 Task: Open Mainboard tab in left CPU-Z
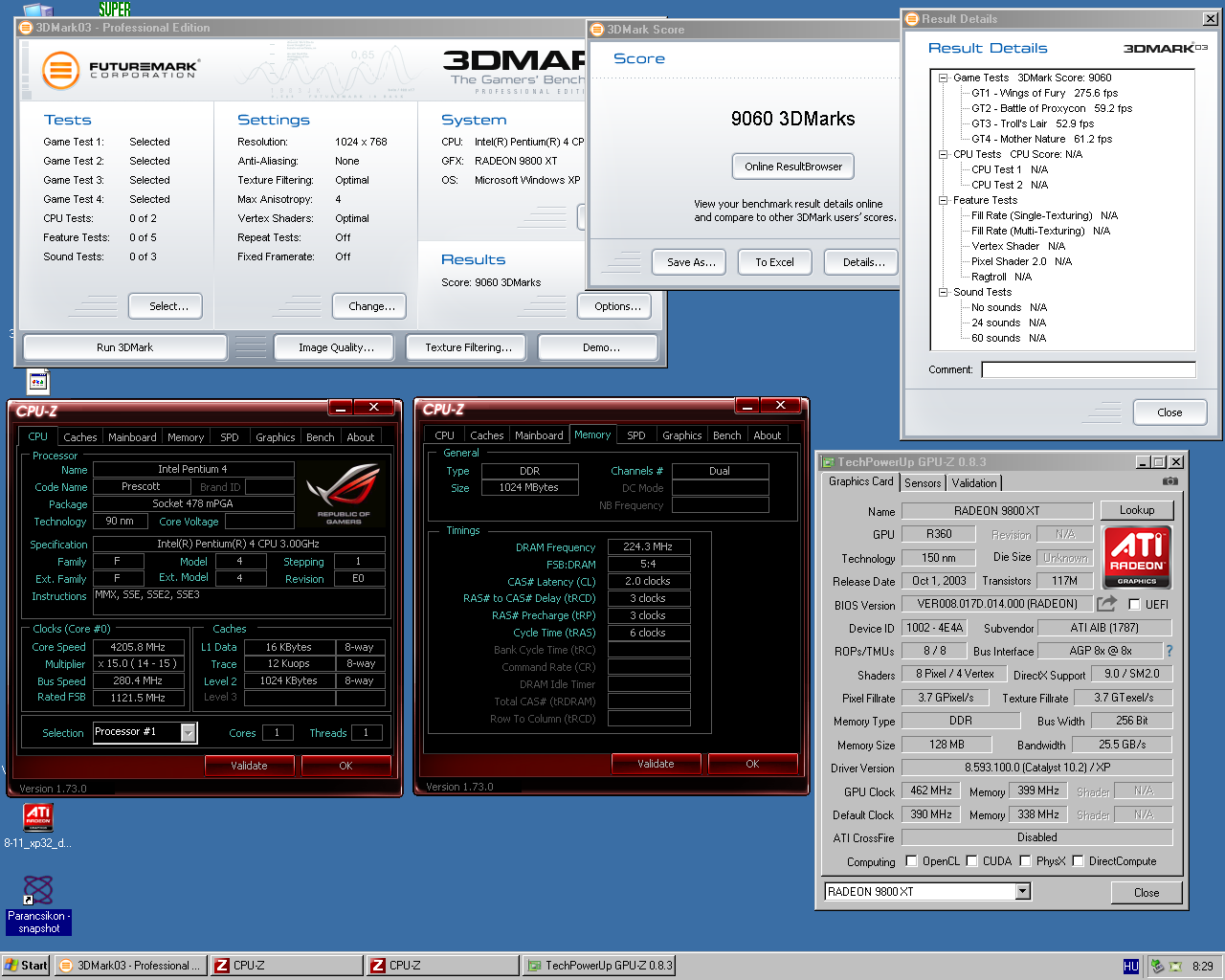[x=132, y=437]
